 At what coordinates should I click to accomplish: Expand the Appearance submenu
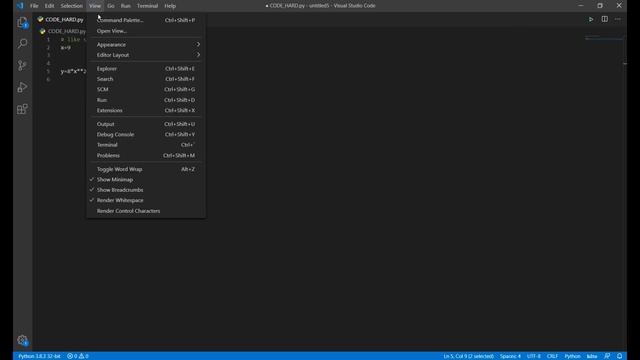146,44
